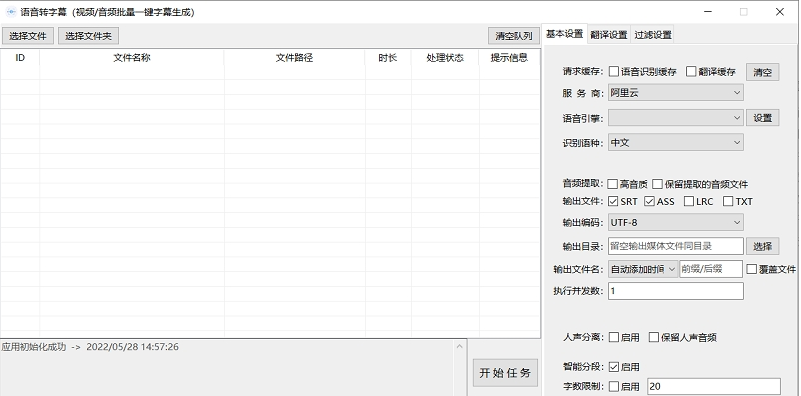This screenshot has height=396, width=801.
Task: Switch to the 过滤设置 tab
Action: pyautogui.click(x=652, y=35)
